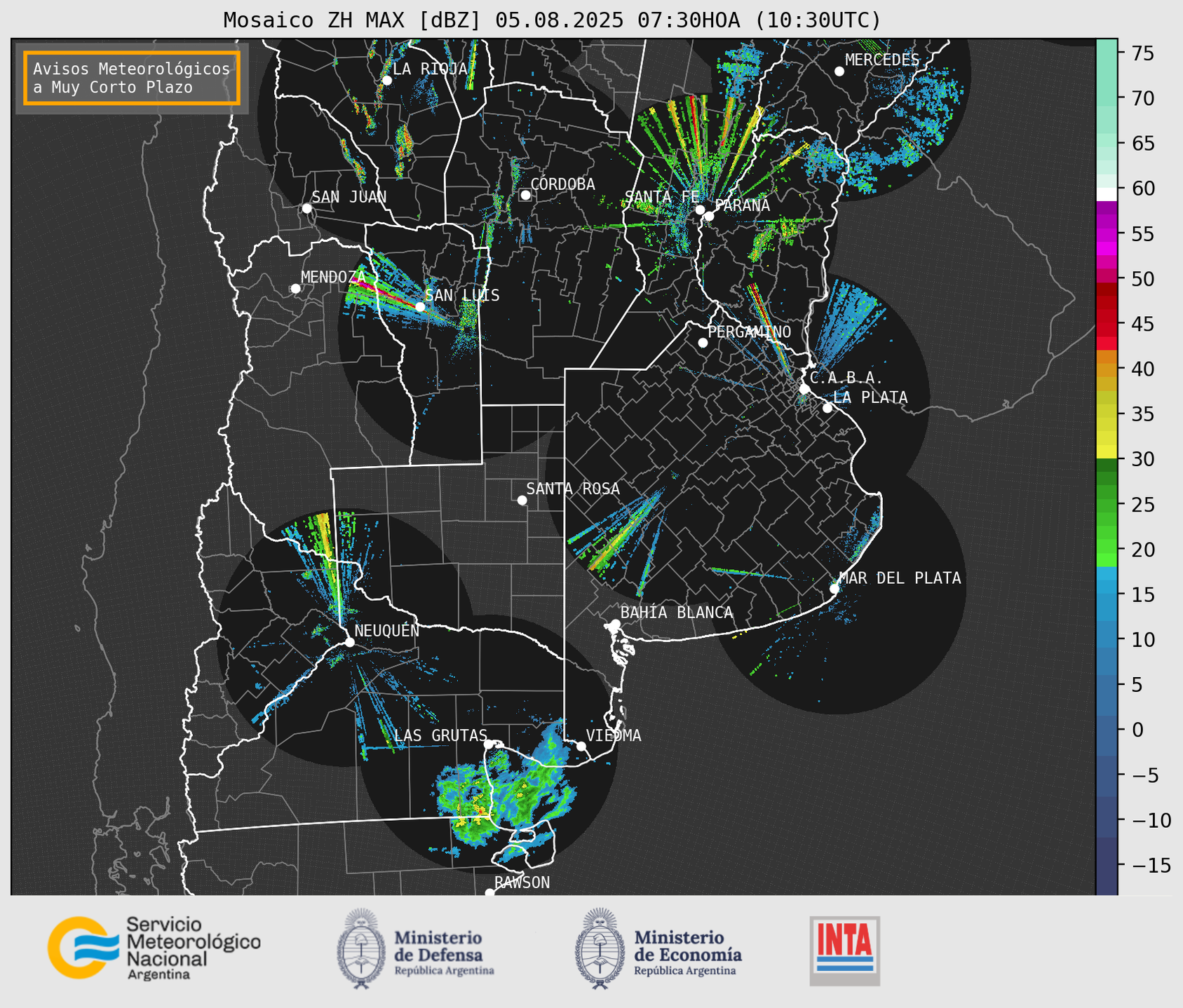Click the MAR DEL PLATA marker dot
The height and width of the screenshot is (1008, 1183).
pyautogui.click(x=834, y=589)
